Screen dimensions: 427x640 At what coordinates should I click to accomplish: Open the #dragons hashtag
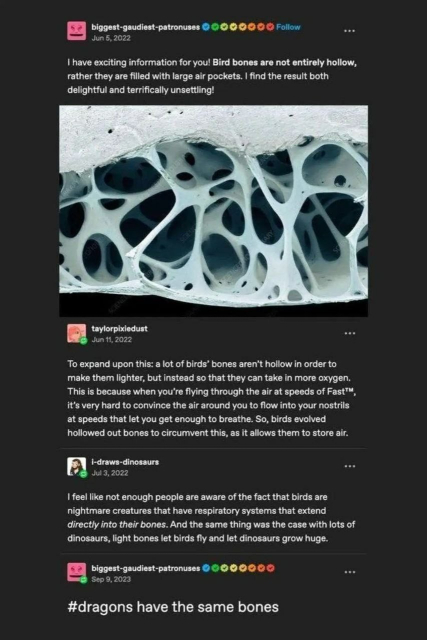tap(101, 607)
